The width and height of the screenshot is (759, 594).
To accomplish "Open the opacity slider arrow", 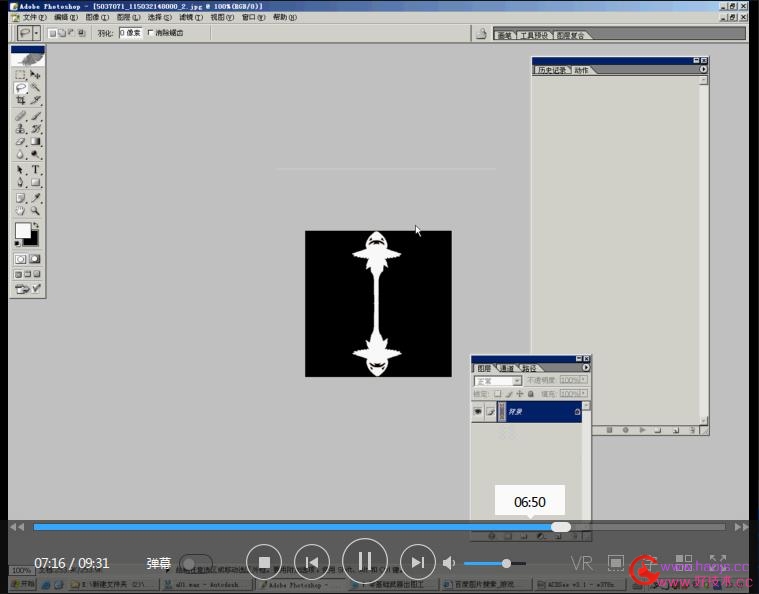I will coord(584,380).
